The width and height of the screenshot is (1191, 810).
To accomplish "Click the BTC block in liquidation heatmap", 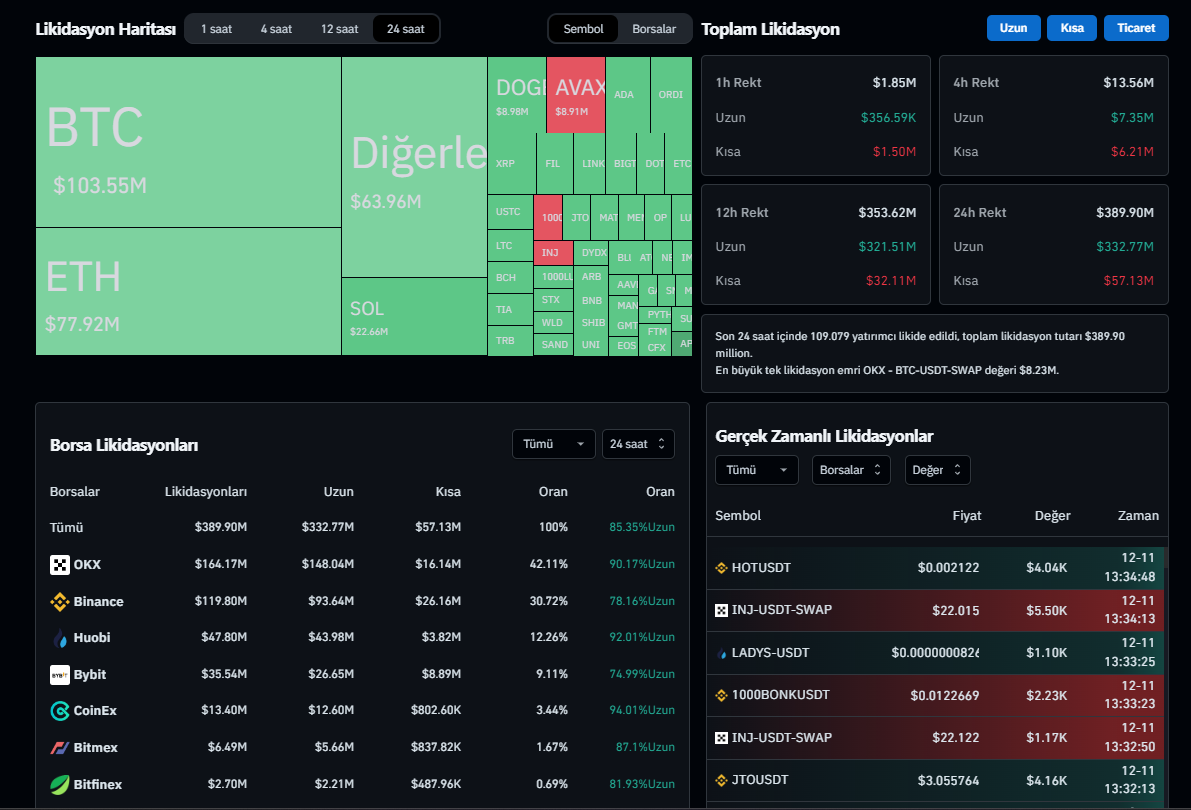I will pos(188,142).
